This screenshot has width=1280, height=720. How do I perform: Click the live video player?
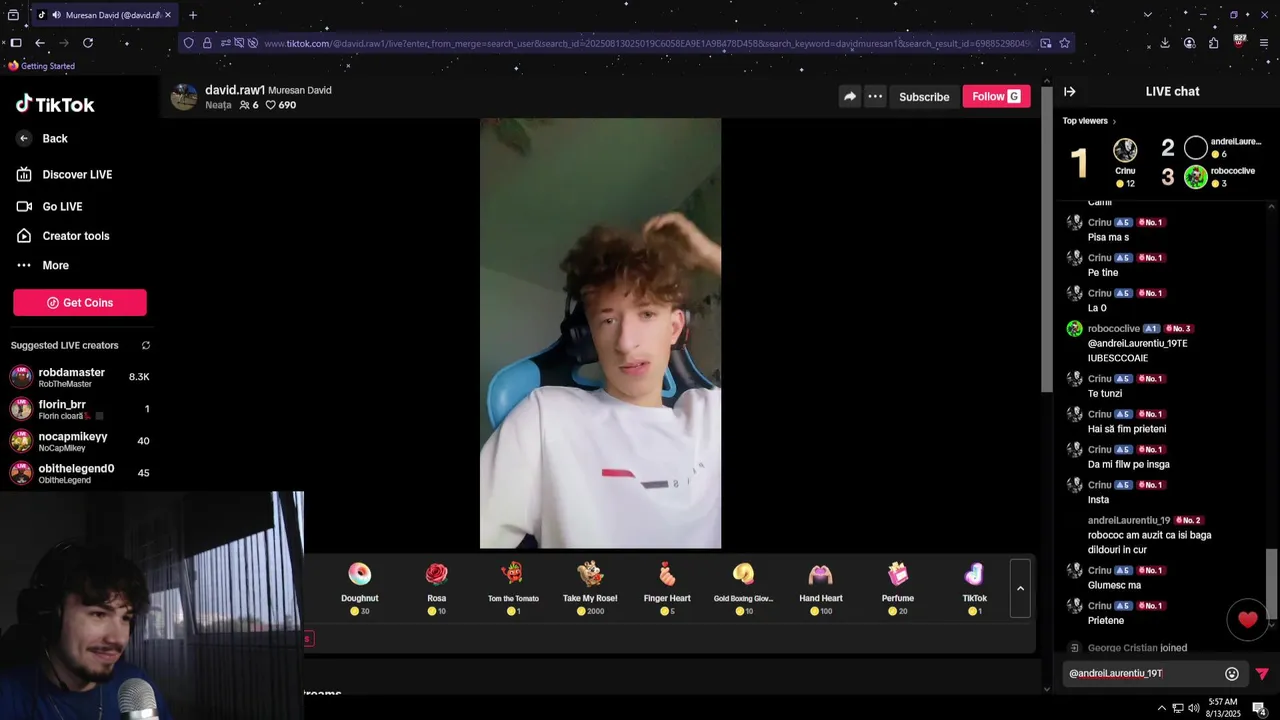(x=600, y=333)
